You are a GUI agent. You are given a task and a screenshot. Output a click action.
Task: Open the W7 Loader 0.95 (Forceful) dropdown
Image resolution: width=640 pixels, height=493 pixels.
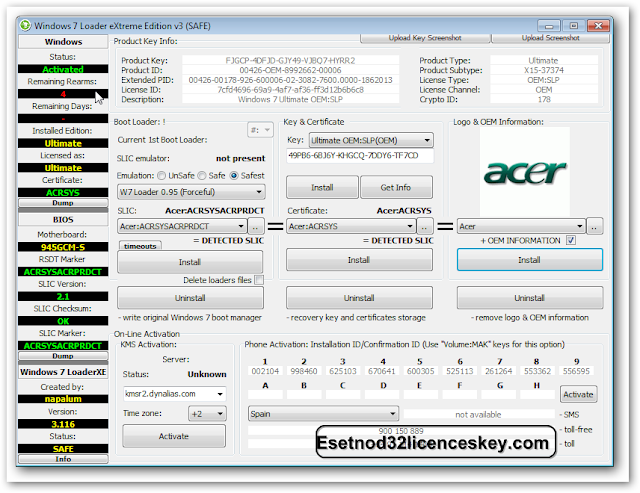[191, 192]
